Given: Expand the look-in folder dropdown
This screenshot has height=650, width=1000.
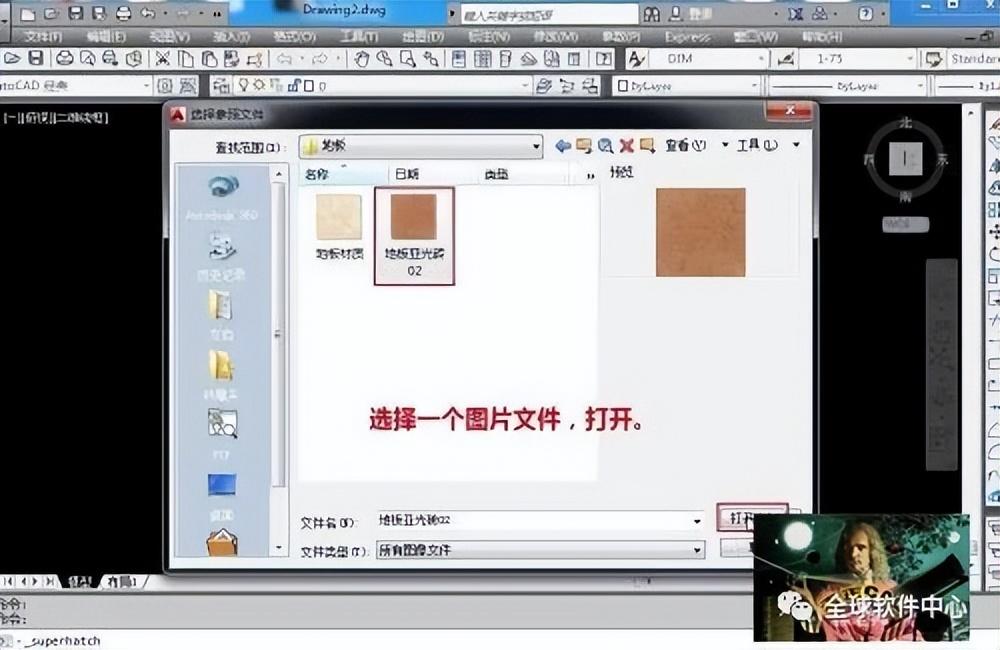Looking at the screenshot, I should [x=536, y=146].
